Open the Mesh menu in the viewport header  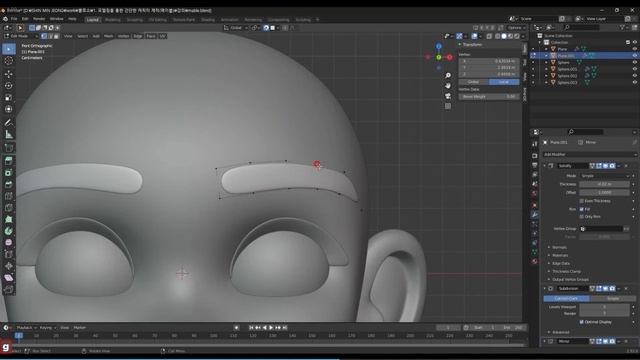tap(109, 36)
